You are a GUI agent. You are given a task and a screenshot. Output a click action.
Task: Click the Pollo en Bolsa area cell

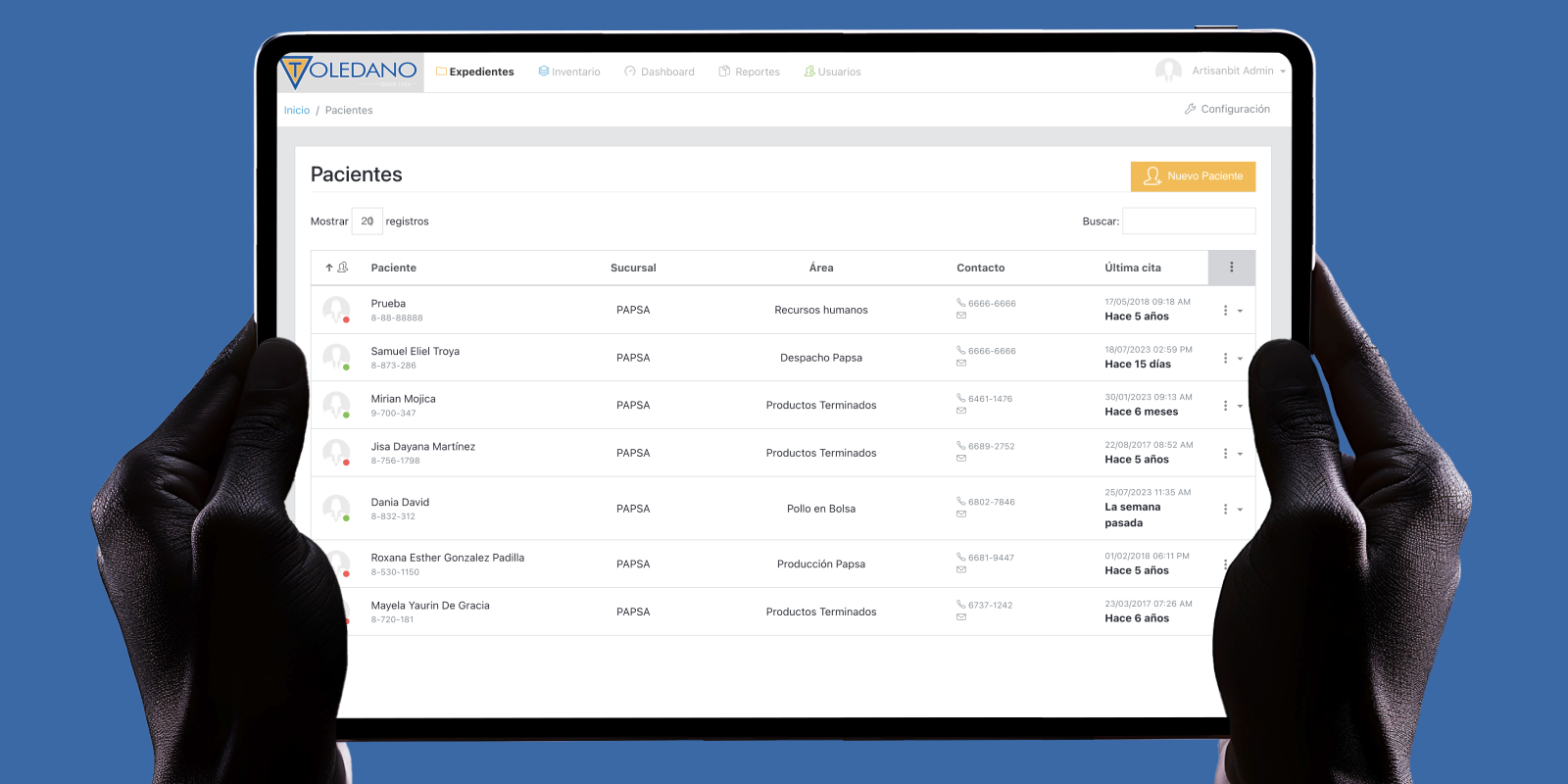[821, 509]
